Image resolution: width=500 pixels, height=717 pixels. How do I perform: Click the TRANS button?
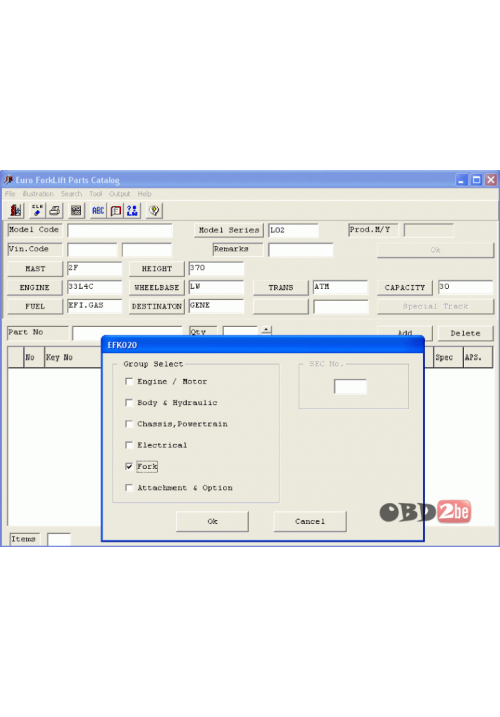(281, 288)
